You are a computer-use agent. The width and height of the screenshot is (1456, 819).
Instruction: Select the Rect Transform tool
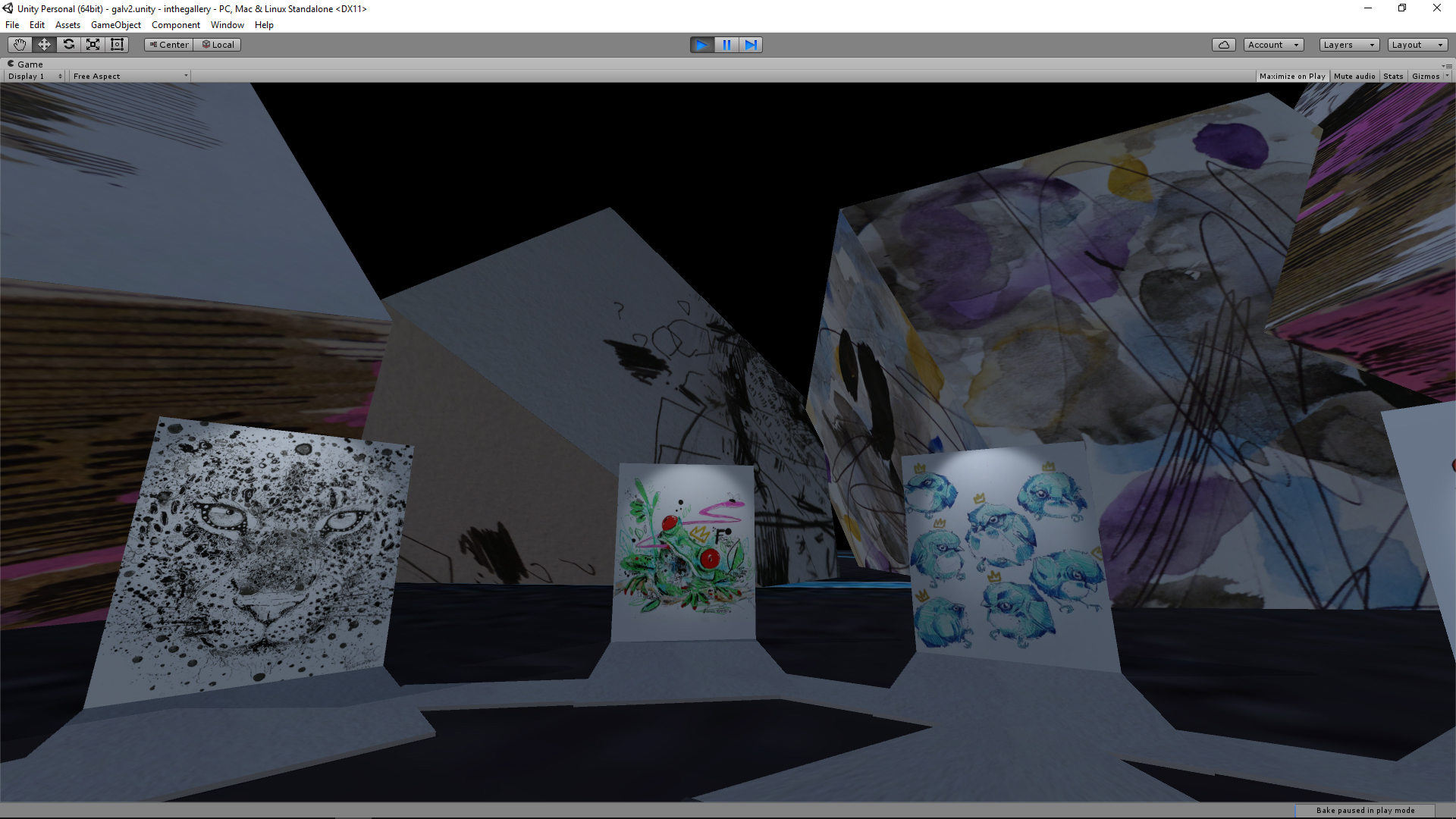117,45
